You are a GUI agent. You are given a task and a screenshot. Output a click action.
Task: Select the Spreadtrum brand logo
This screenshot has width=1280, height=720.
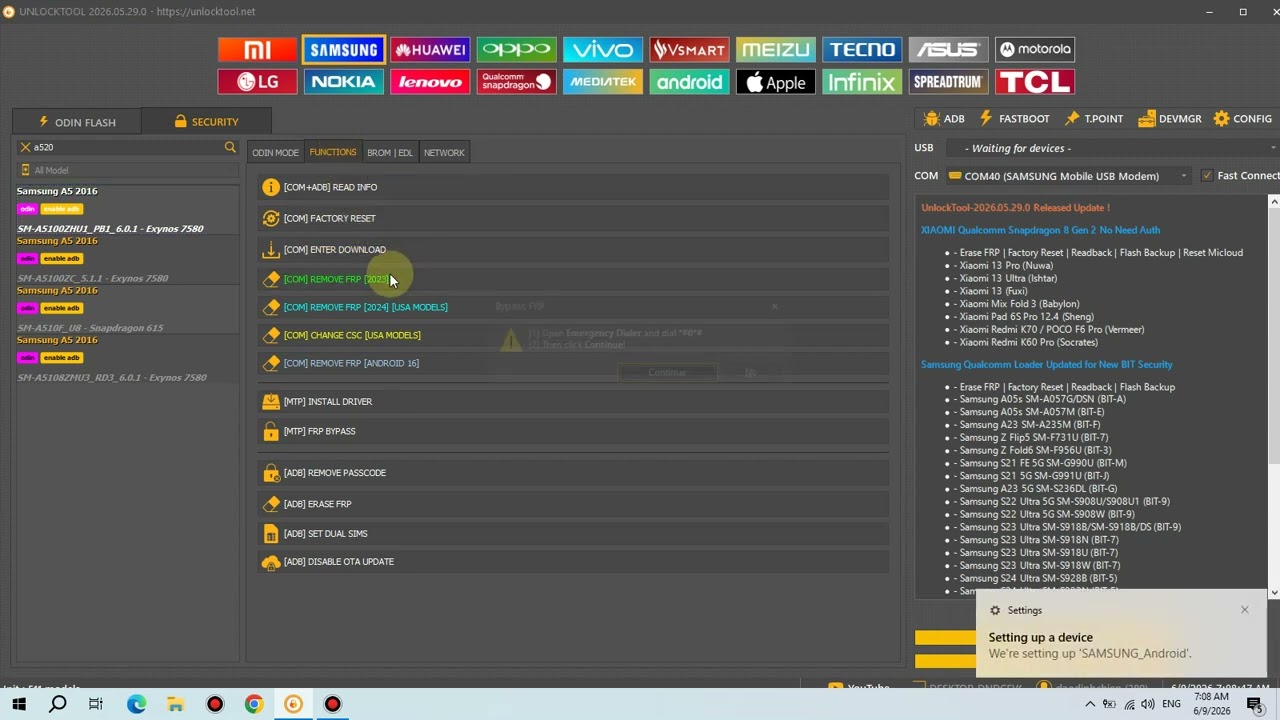(948, 82)
